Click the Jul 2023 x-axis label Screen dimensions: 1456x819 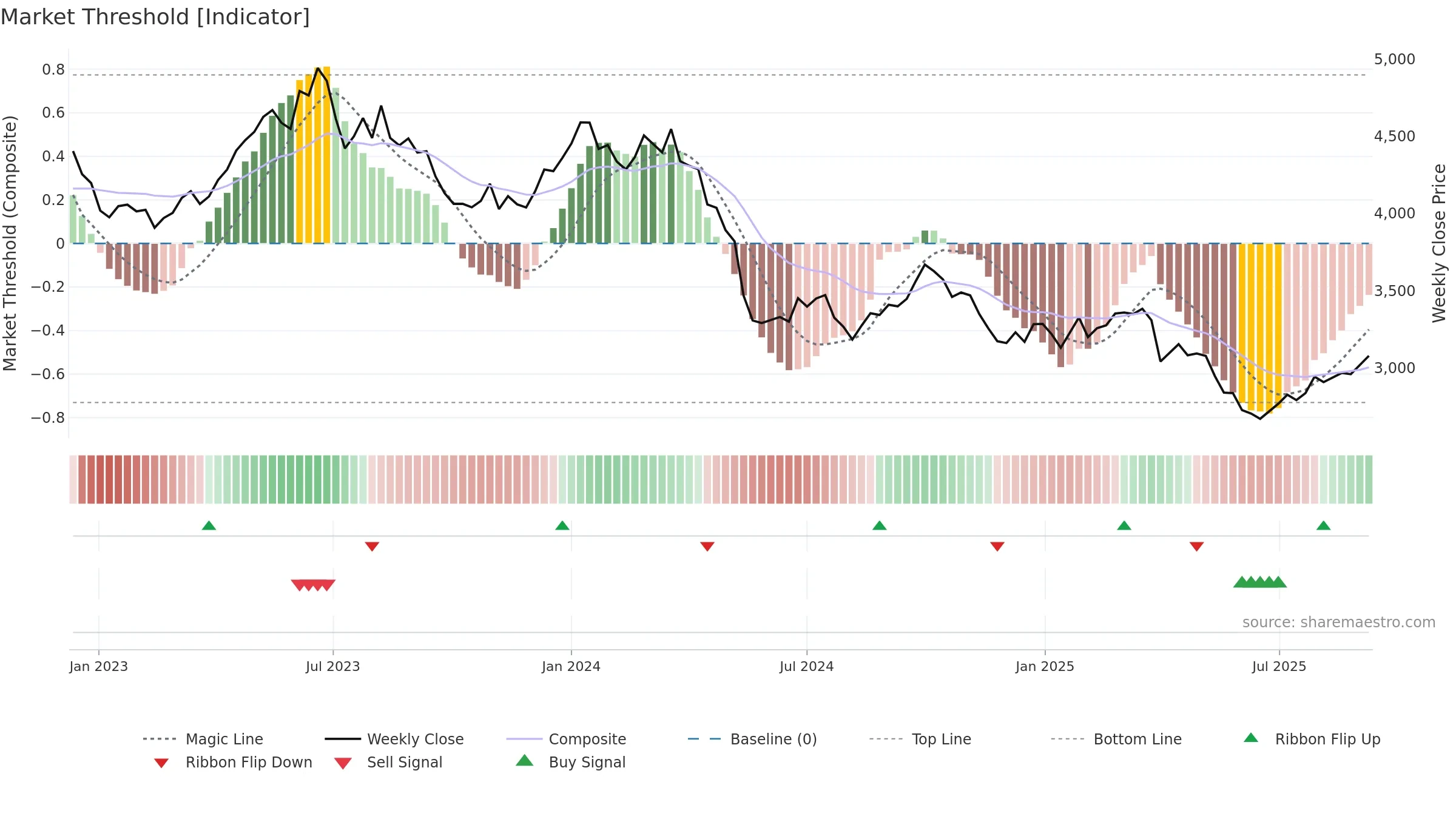click(x=333, y=666)
